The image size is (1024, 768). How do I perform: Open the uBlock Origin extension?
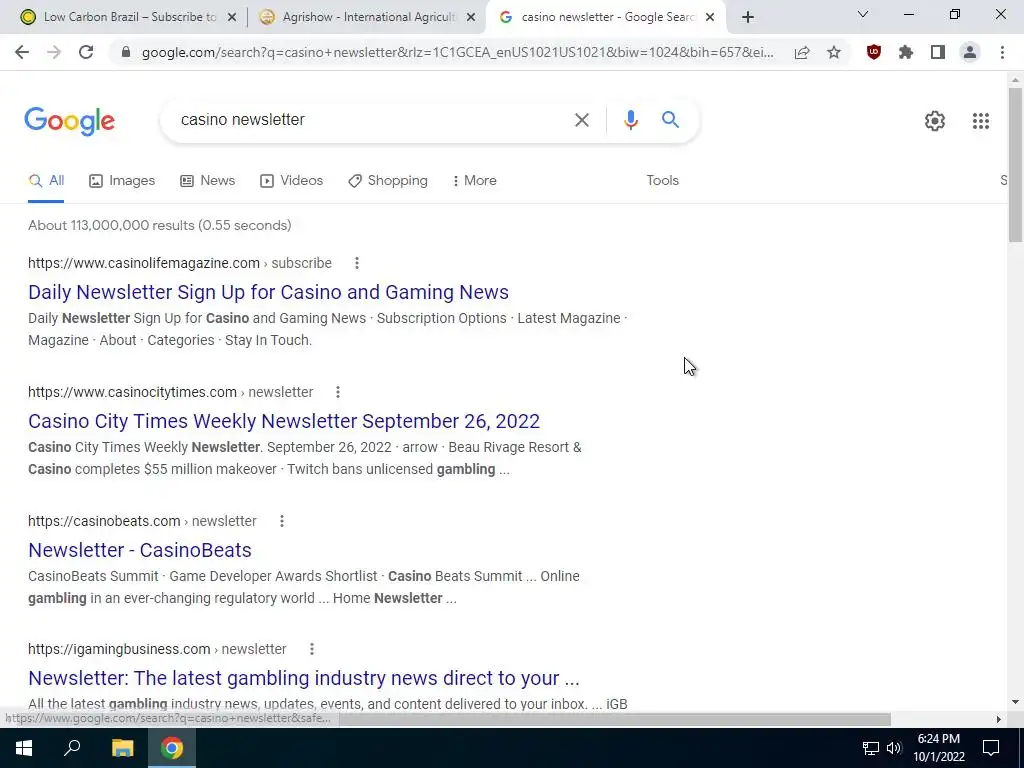click(x=874, y=52)
